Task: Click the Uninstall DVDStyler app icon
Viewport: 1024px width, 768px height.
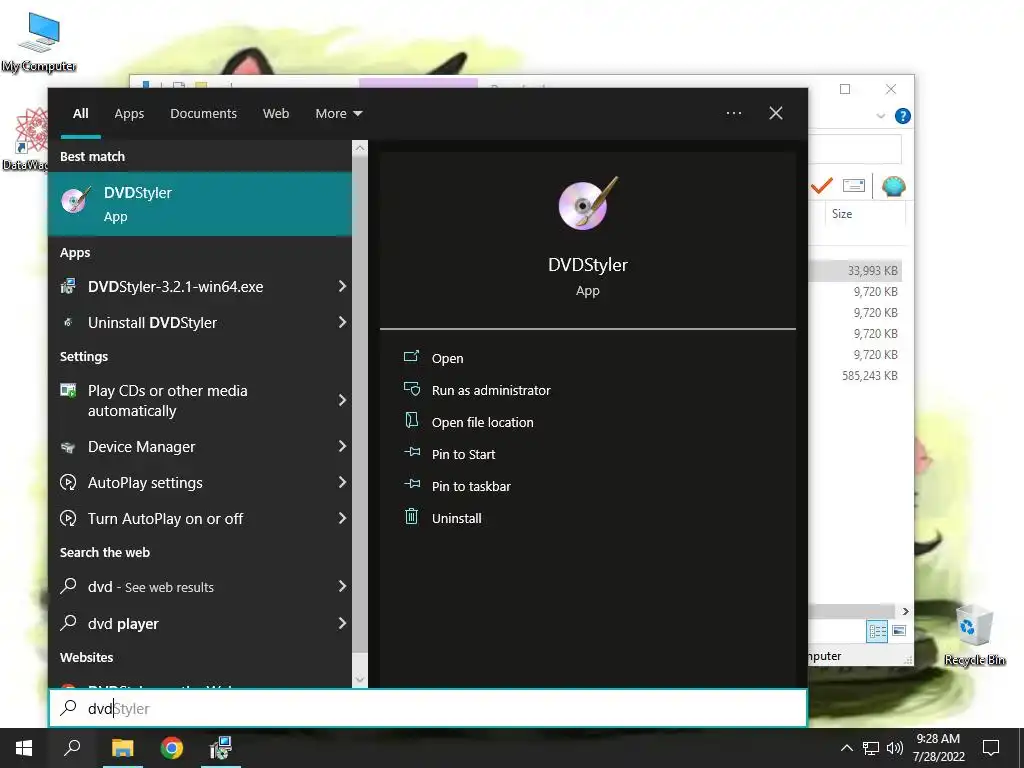Action: 68,322
